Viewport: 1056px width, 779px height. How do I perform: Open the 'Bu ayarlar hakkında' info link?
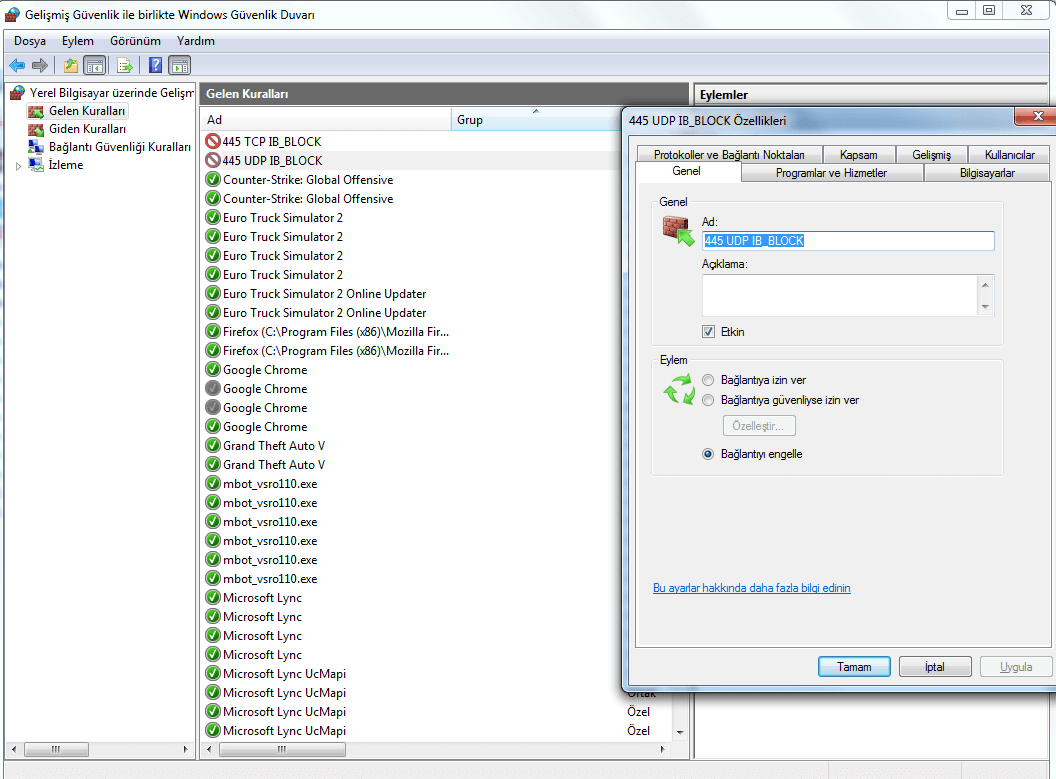coord(751,588)
